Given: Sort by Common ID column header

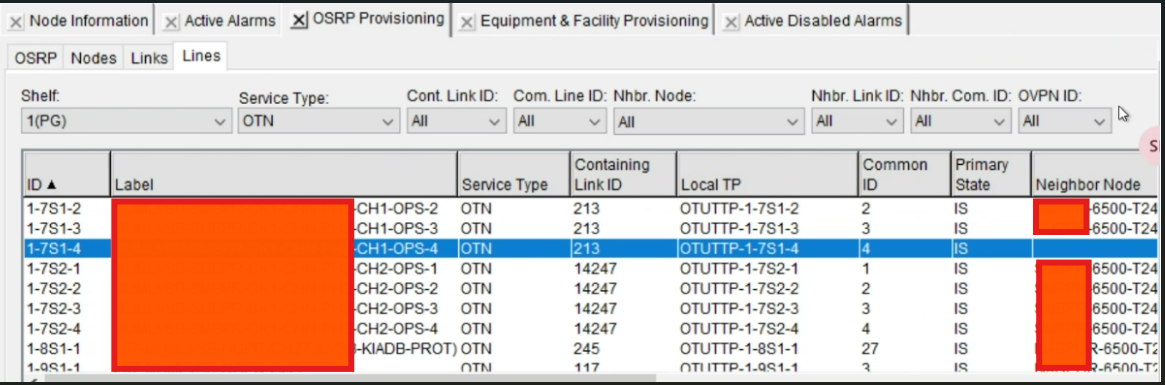Looking at the screenshot, I should (905, 174).
